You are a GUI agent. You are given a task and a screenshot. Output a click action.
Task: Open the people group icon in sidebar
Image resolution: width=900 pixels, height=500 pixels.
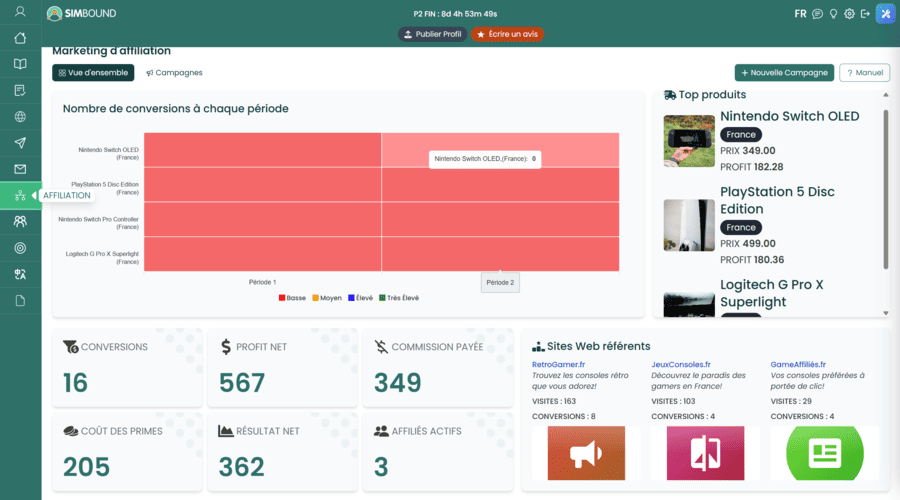tap(20, 222)
